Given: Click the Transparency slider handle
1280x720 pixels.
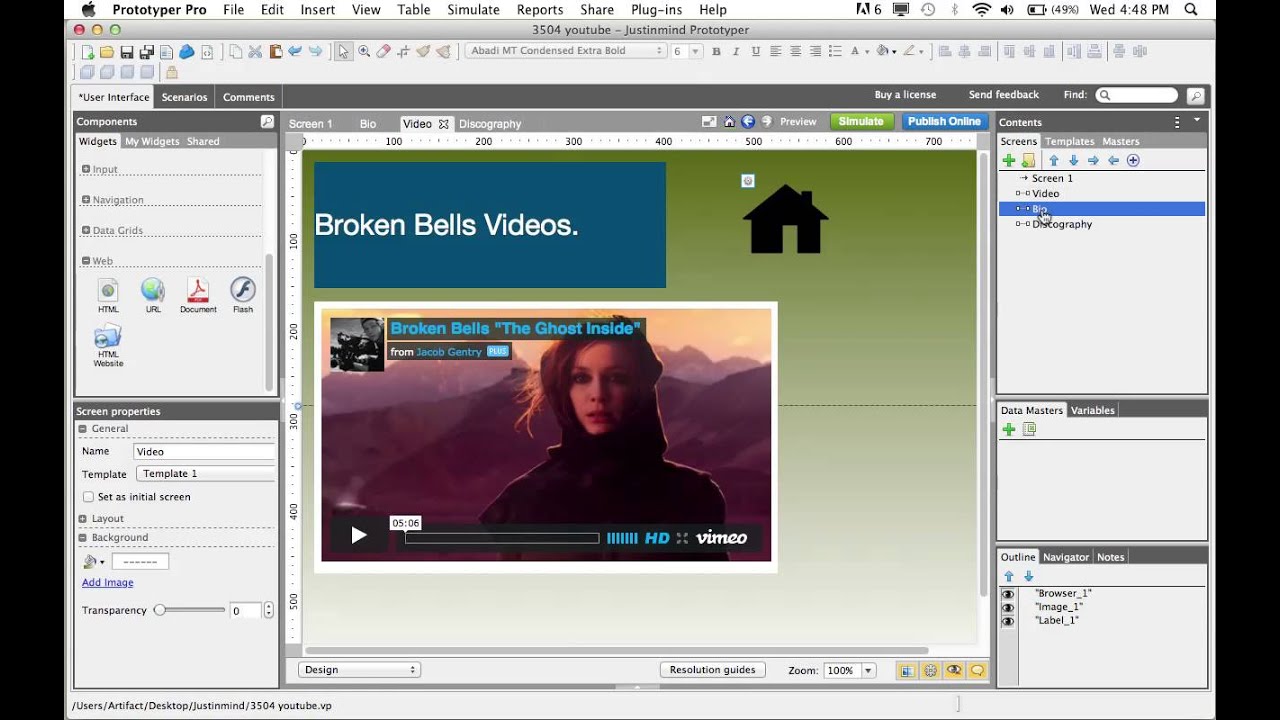Looking at the screenshot, I should (159, 610).
